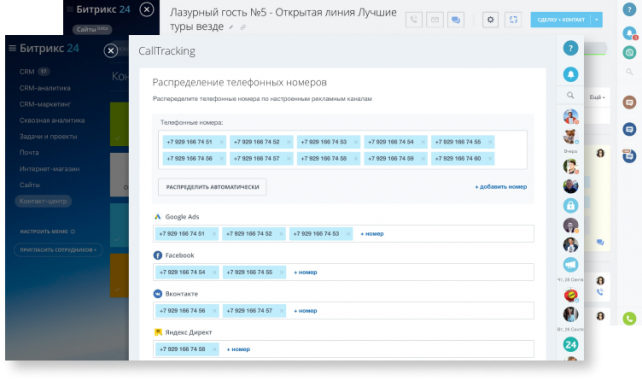Select Контакт-центр menu item
Image resolution: width=642 pixels, height=381 pixels.
[x=43, y=201]
